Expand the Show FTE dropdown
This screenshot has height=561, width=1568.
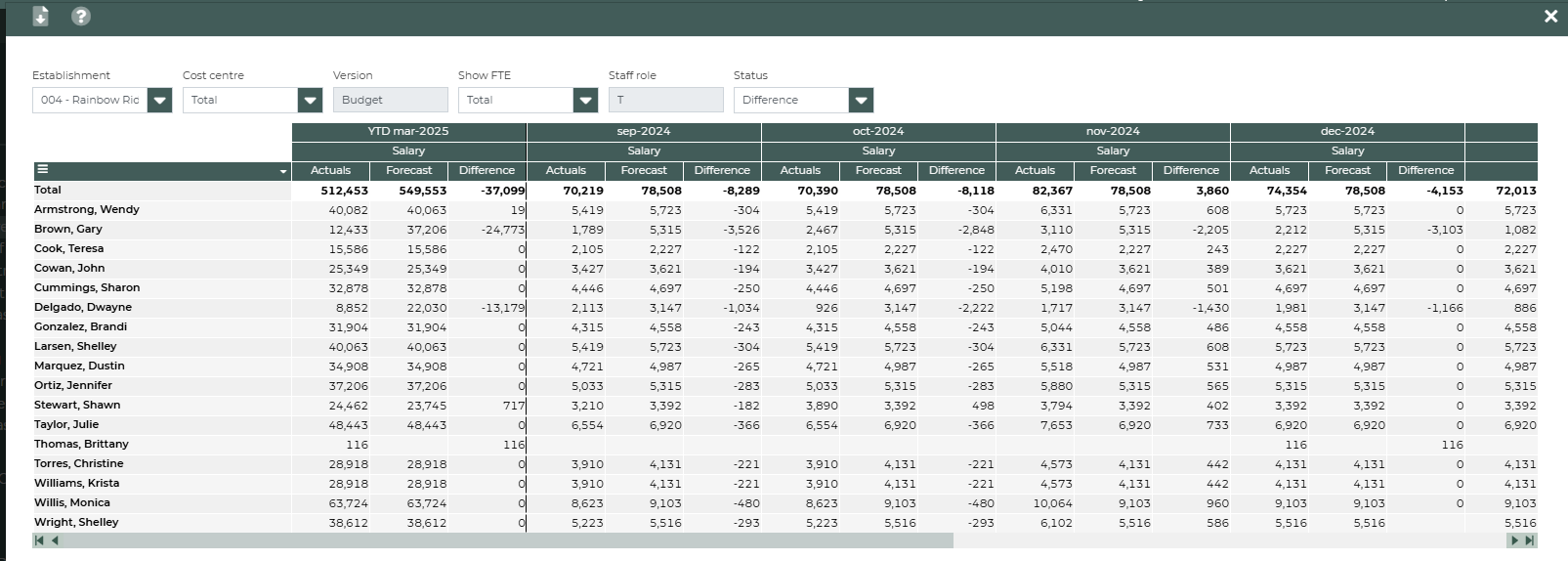point(585,100)
